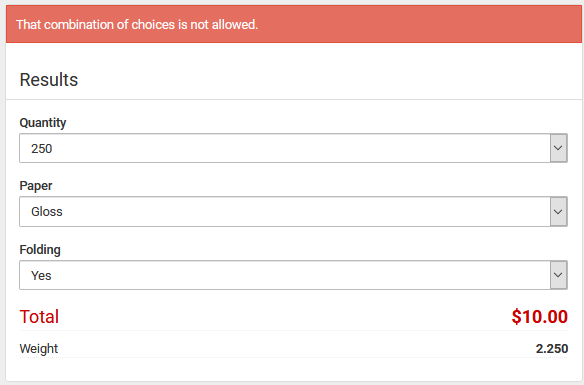Click the Quantity field label
This screenshot has width=584, height=385.
pos(43,123)
